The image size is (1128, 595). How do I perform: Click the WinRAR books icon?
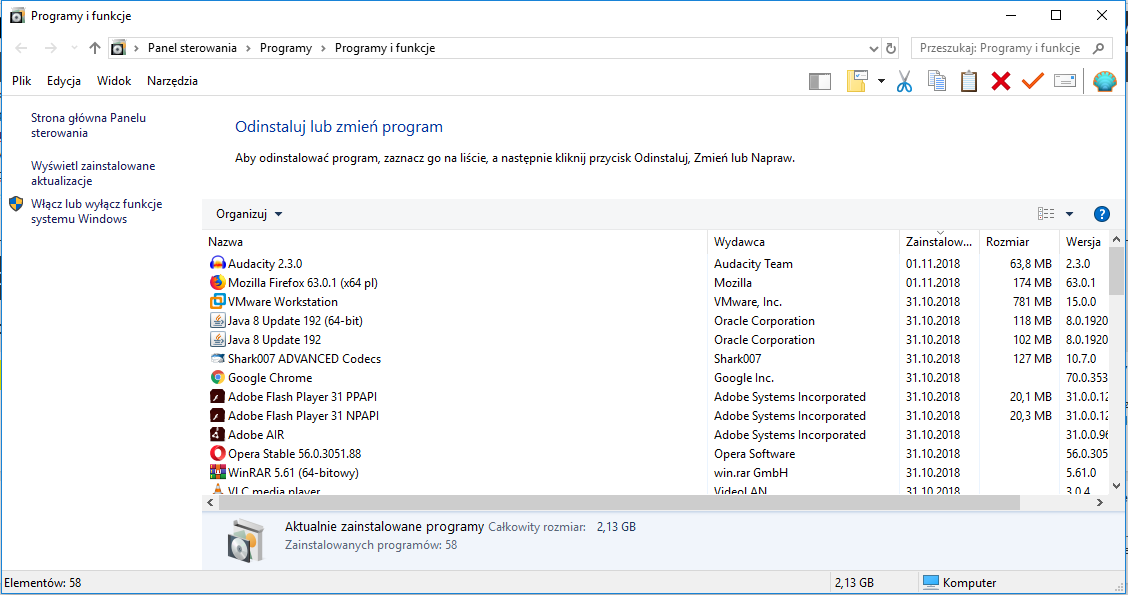(217, 472)
